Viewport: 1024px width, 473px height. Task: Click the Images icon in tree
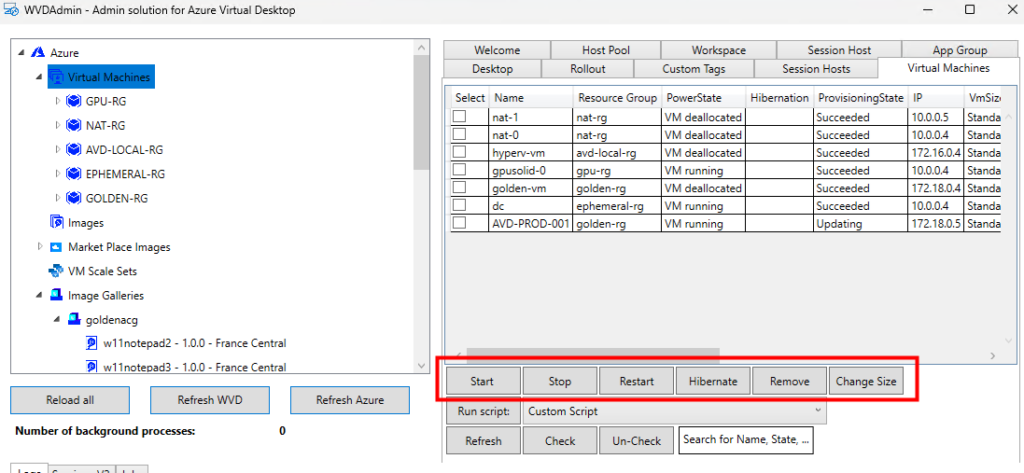tap(56, 223)
